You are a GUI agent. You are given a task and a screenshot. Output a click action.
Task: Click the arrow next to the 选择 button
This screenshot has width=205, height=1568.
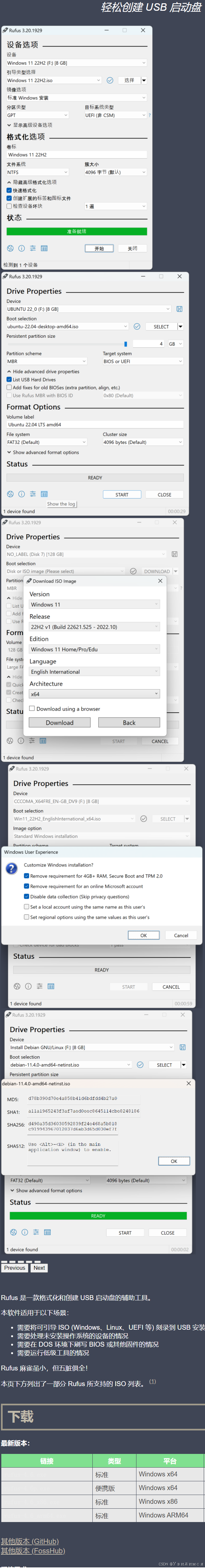pyautogui.click(x=144, y=80)
